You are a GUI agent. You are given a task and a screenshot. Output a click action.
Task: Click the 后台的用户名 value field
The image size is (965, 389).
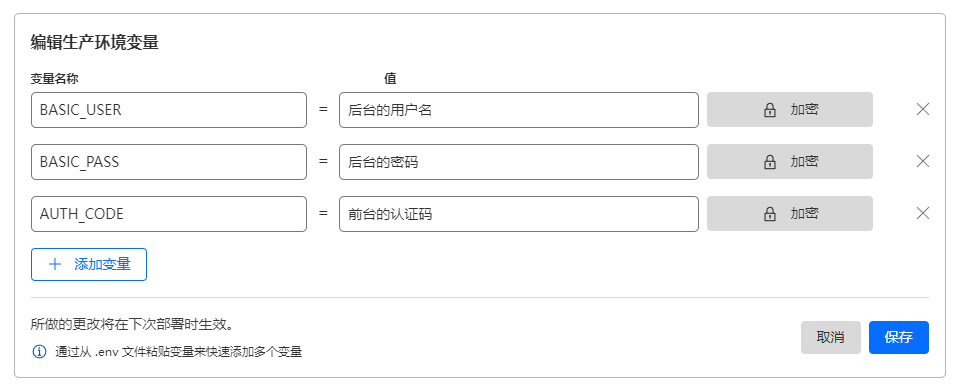coord(519,110)
